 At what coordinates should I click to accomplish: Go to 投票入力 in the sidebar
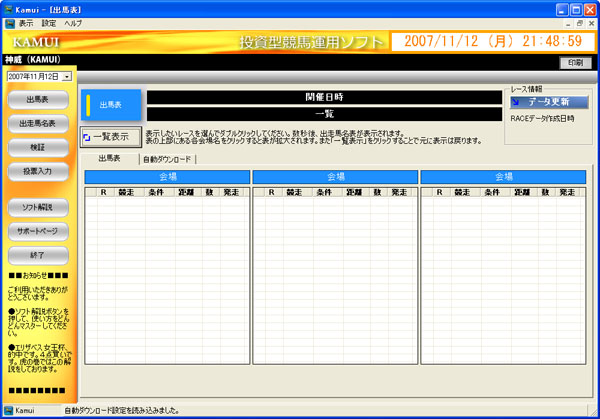(38, 171)
